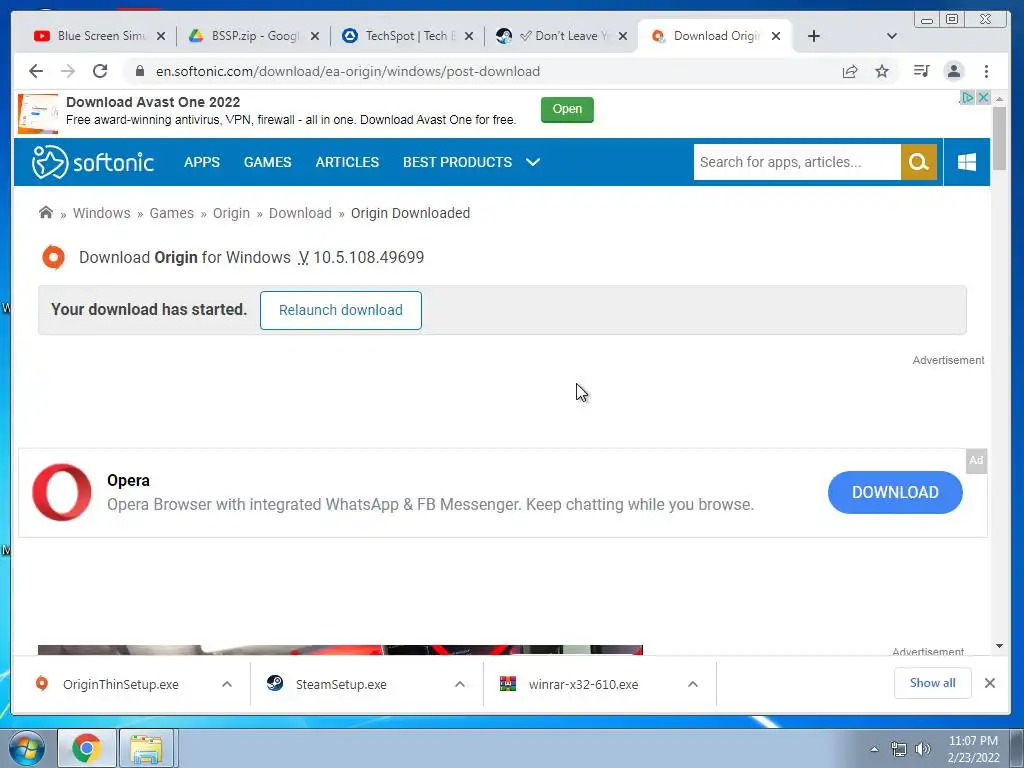This screenshot has height=768, width=1024.
Task: Click the Softonic logo
Action: tap(93, 162)
